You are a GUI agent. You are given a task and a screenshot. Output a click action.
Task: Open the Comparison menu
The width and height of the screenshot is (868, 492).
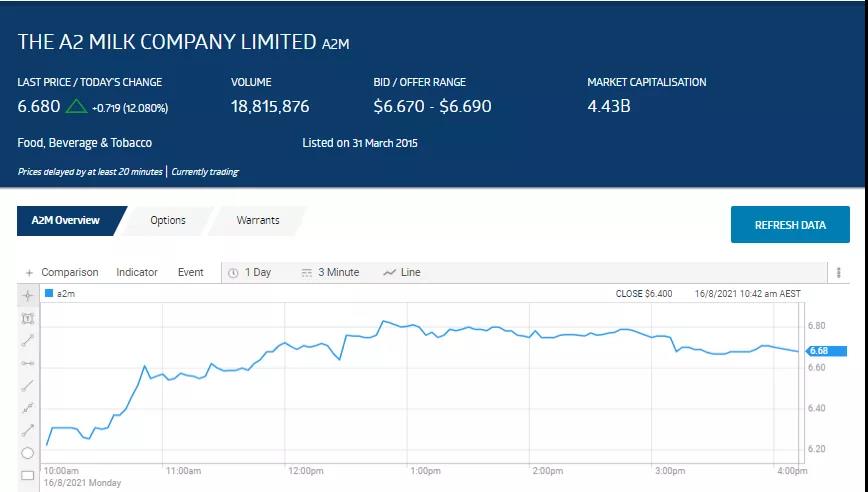70,272
